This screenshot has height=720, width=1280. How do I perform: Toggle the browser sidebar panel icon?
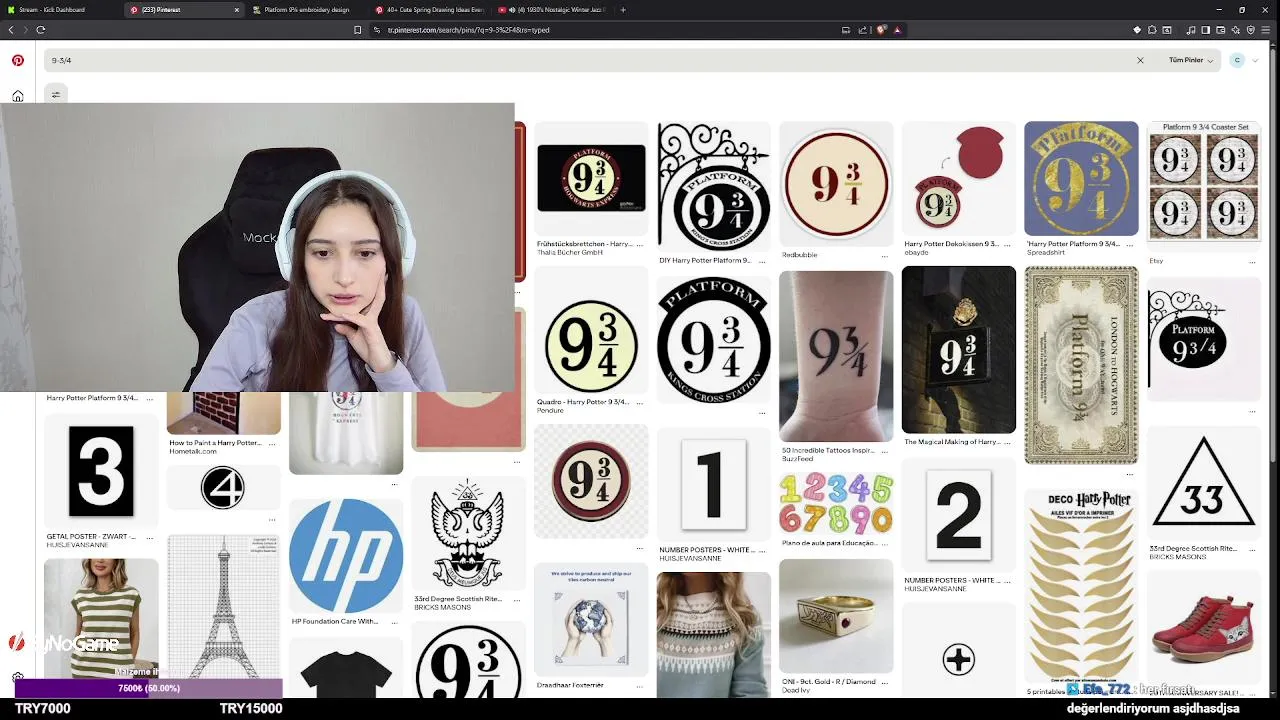pyautogui.click(x=1206, y=30)
